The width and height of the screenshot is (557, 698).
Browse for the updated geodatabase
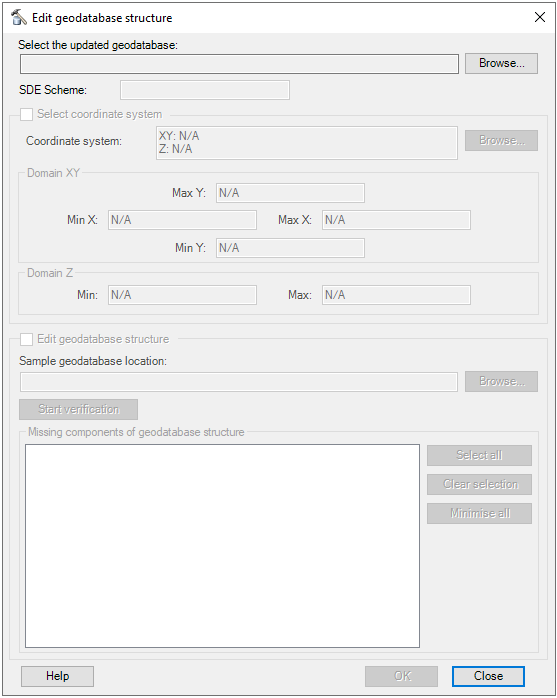(x=501, y=63)
